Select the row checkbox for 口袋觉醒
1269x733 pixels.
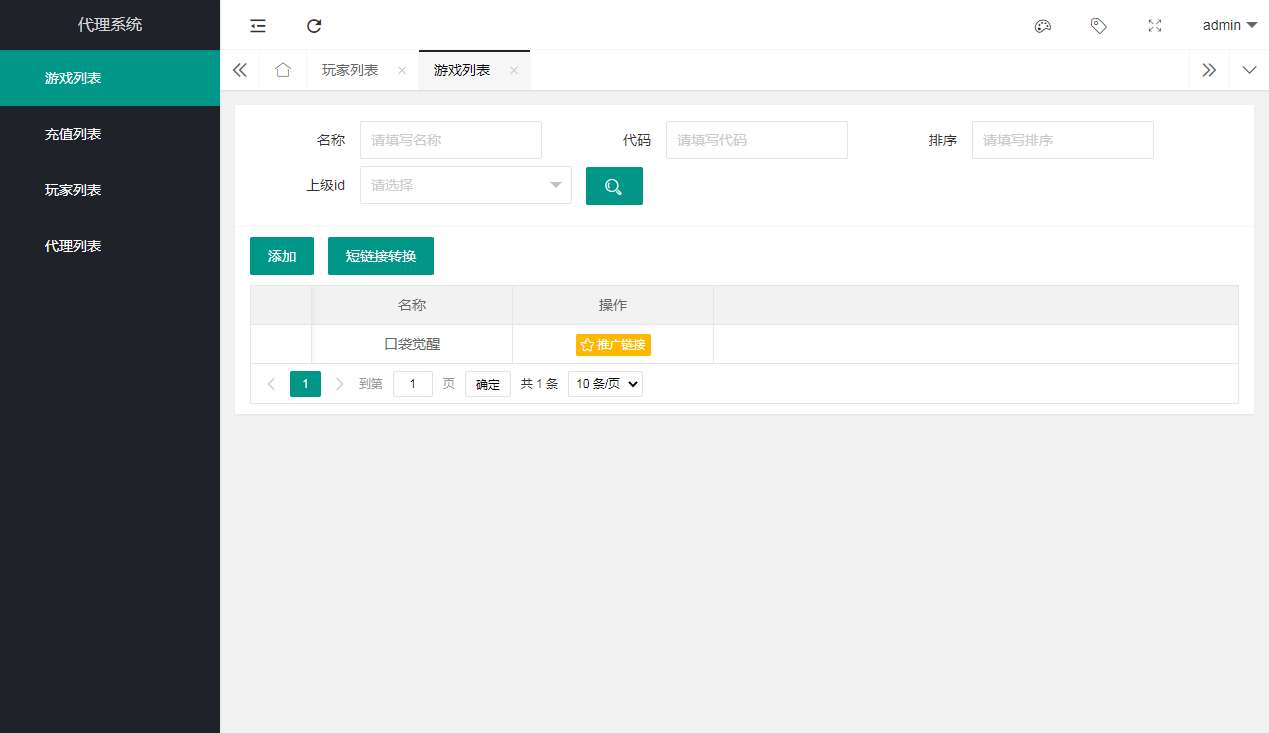[x=281, y=344]
